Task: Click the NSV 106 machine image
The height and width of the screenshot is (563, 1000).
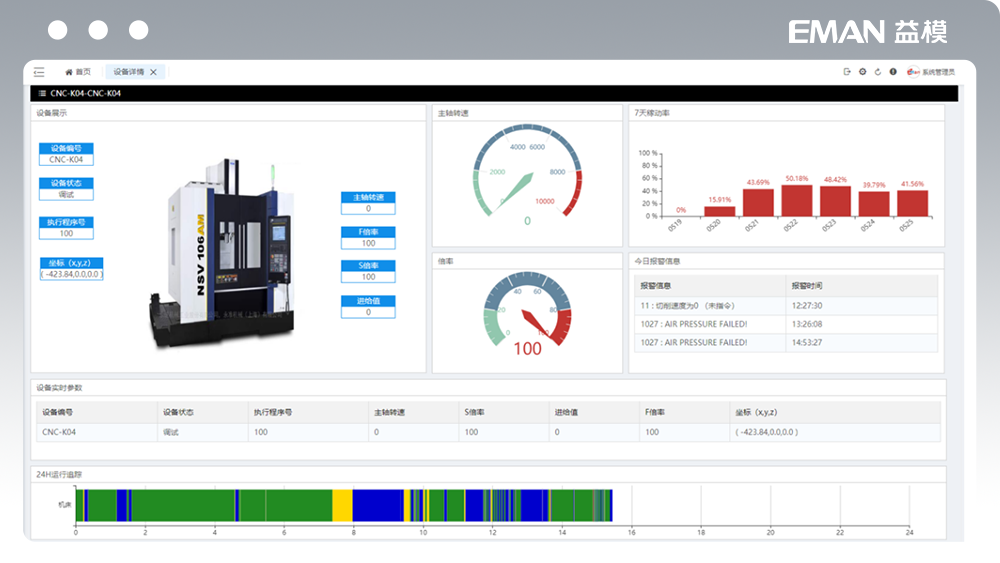Action: 222,255
